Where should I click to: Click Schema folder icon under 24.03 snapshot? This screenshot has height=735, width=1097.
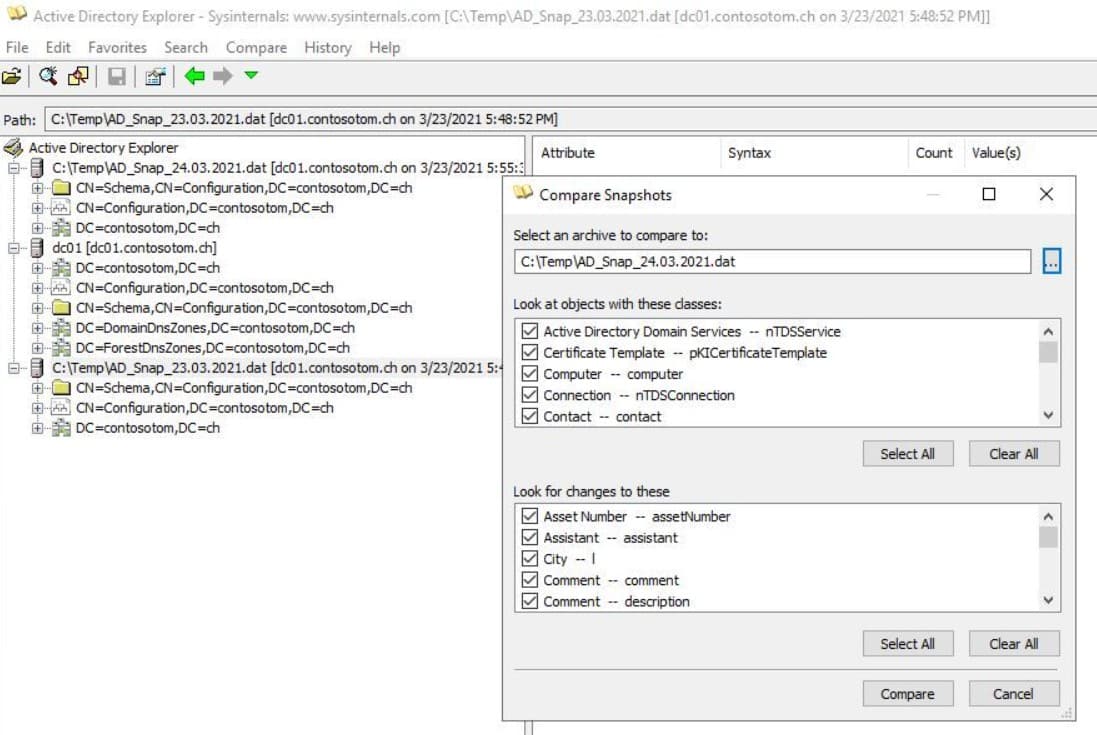(x=62, y=188)
